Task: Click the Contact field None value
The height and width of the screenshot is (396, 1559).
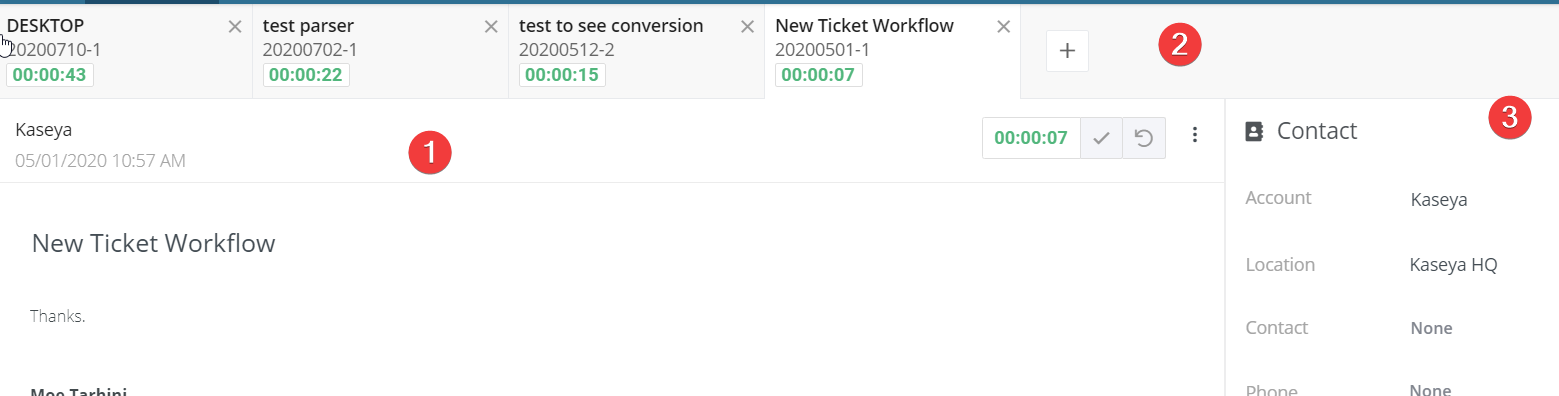Action: (x=1431, y=328)
